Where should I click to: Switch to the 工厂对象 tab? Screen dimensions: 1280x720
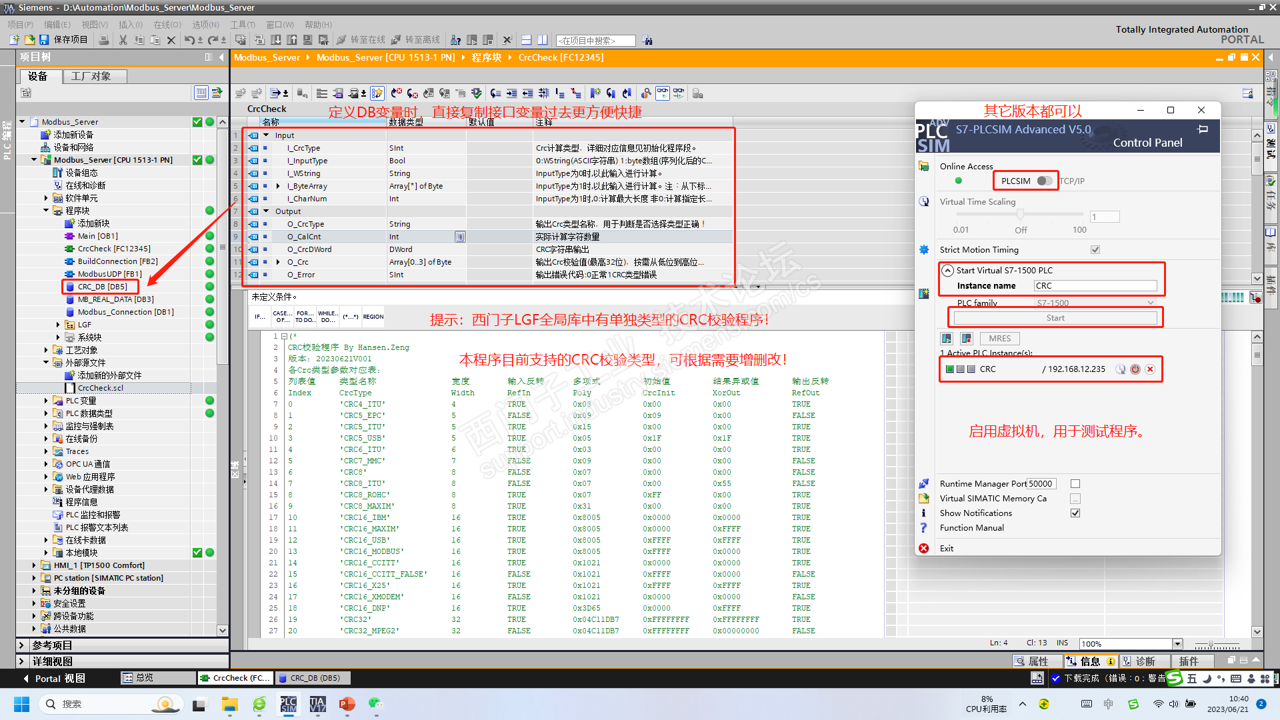click(x=92, y=76)
